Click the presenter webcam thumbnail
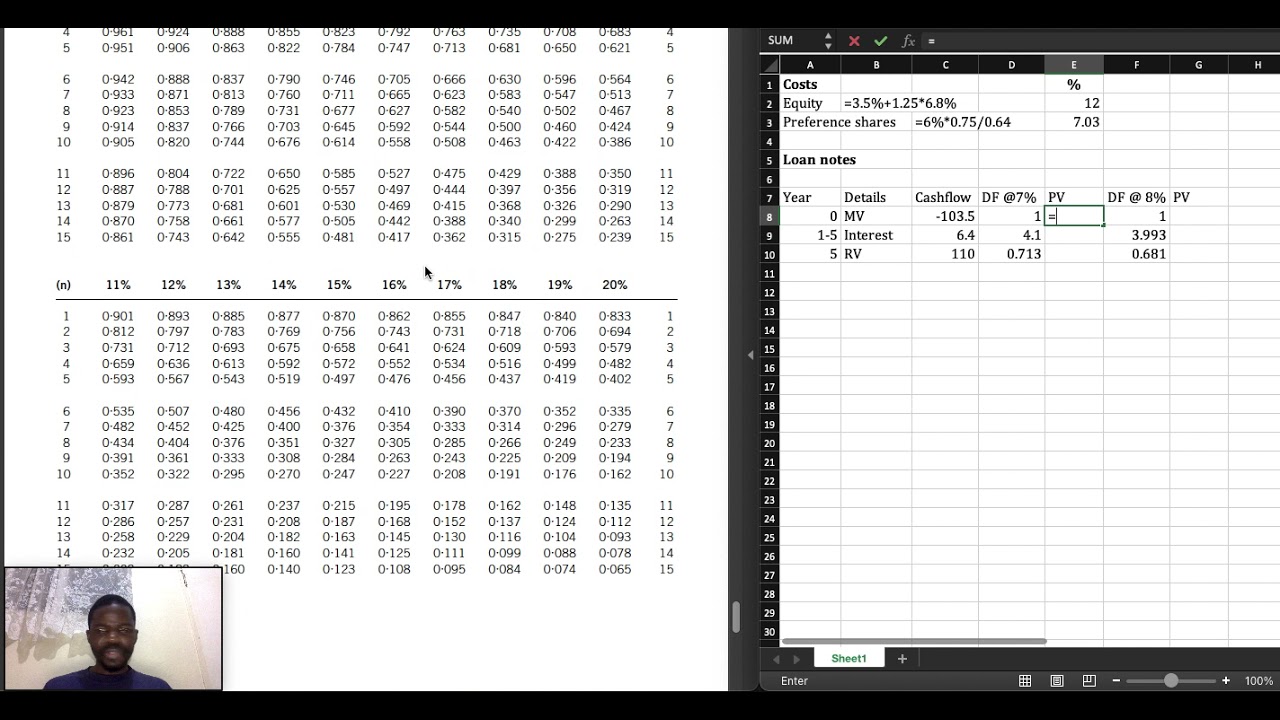This screenshot has width=1280, height=720. [113, 629]
